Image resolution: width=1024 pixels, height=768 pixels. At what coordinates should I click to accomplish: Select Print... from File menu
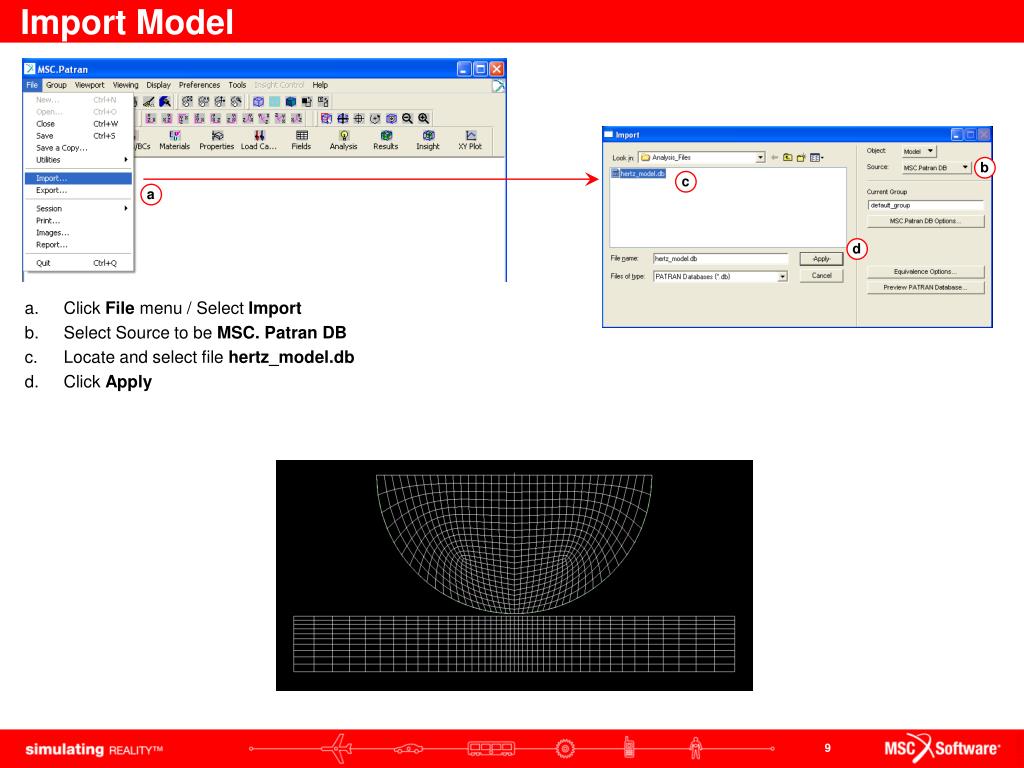click(x=78, y=221)
